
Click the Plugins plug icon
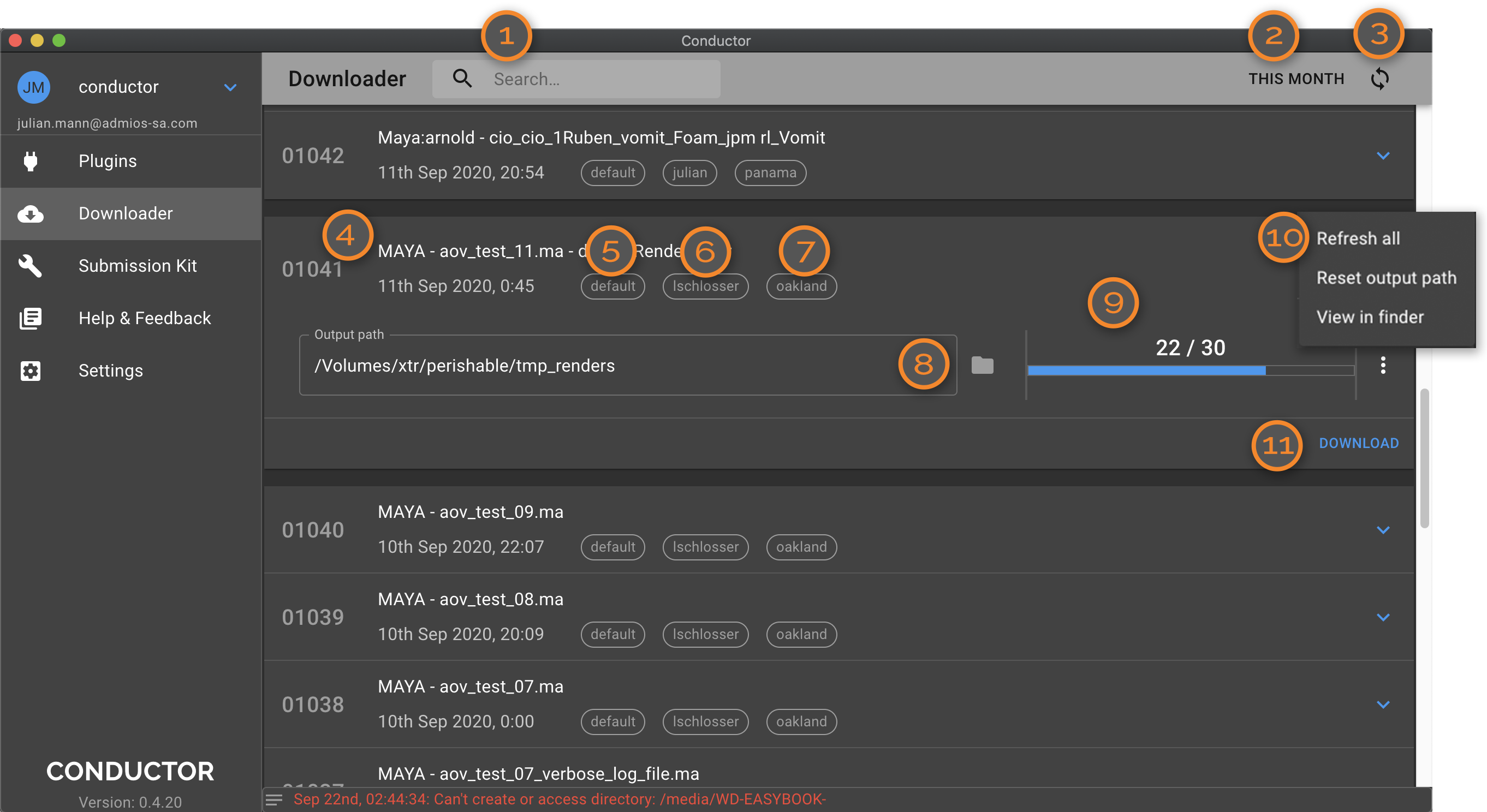click(x=31, y=161)
